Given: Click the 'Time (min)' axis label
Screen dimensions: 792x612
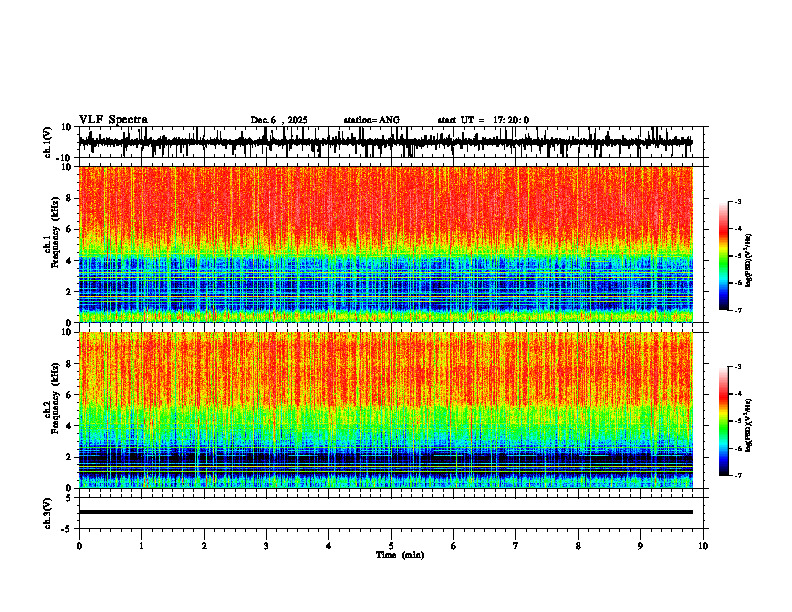Looking at the screenshot, I should (x=400, y=555).
